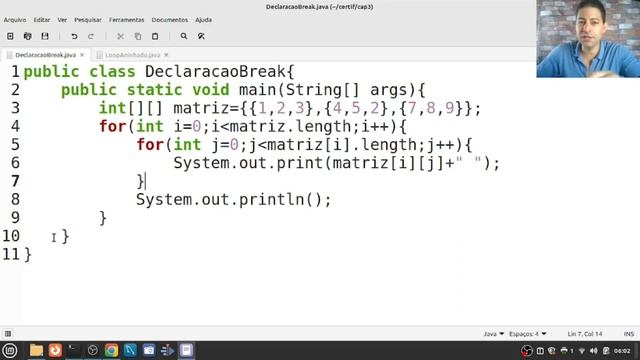The height and width of the screenshot is (360, 640).
Task: Open the printer tray icon
Action: coord(564,351)
